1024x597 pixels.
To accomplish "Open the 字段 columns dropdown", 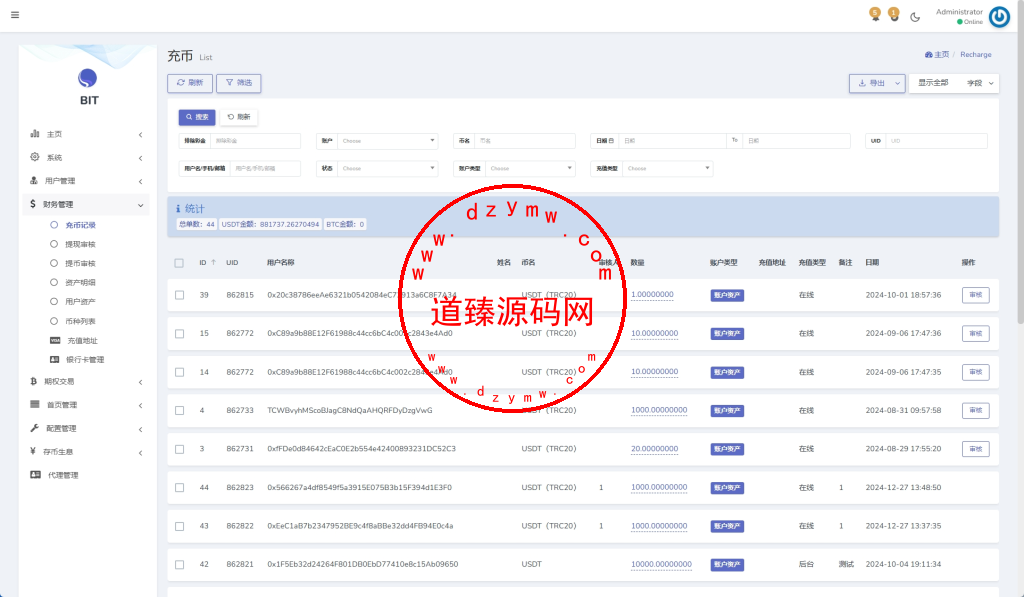I will [x=980, y=83].
